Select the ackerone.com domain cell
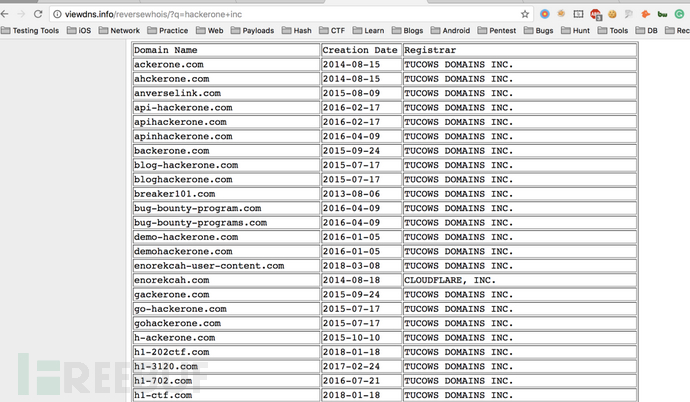The width and height of the screenshot is (690, 402). coord(226,65)
